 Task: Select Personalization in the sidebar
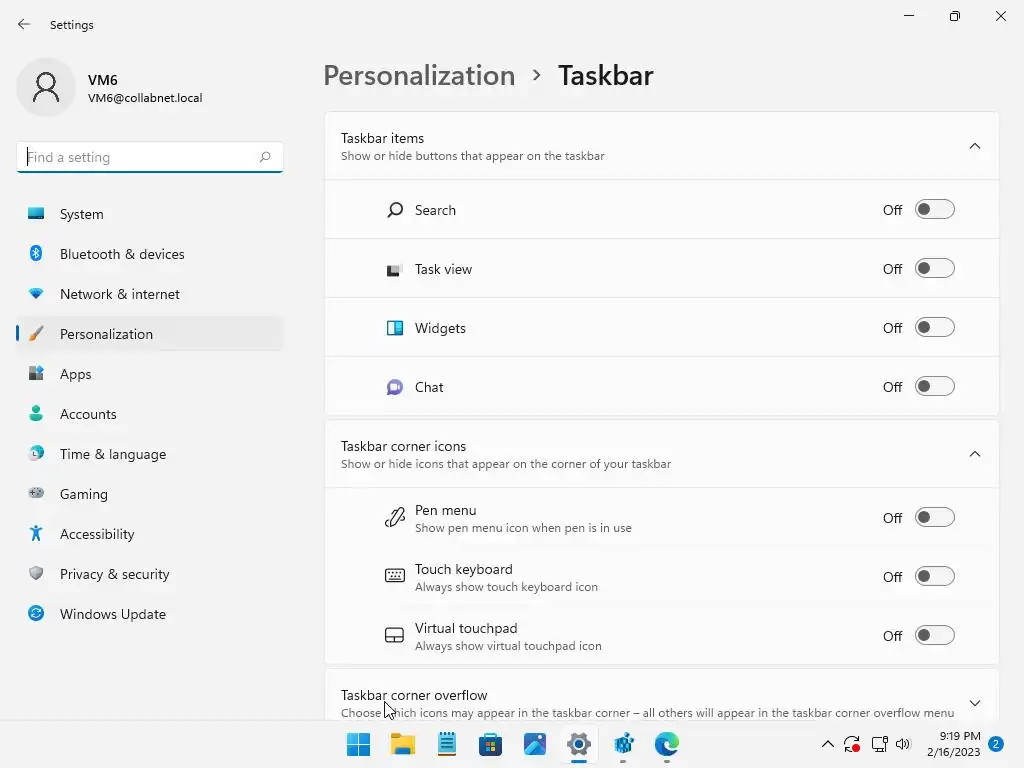(x=150, y=334)
